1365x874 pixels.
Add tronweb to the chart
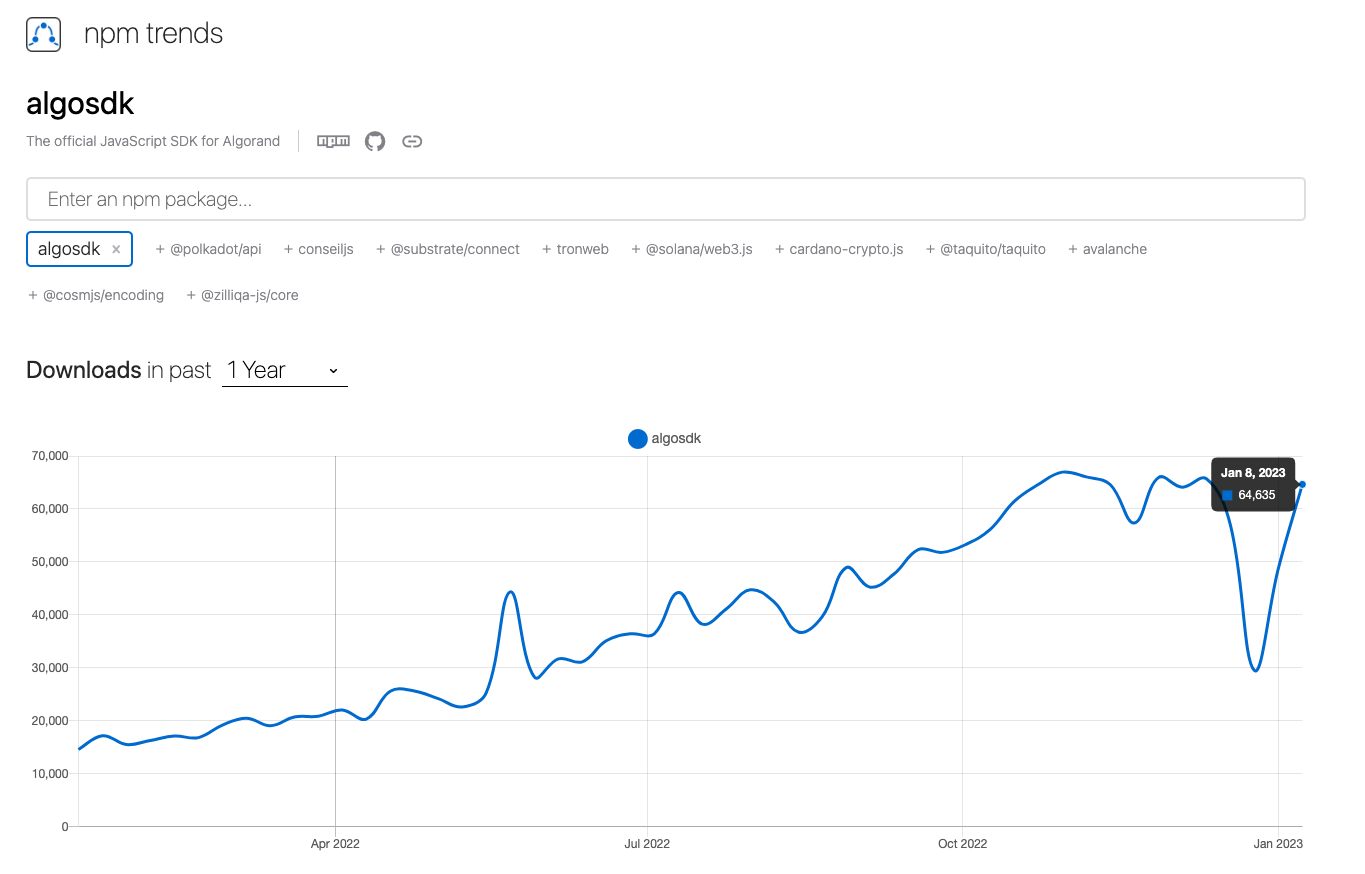pos(576,249)
